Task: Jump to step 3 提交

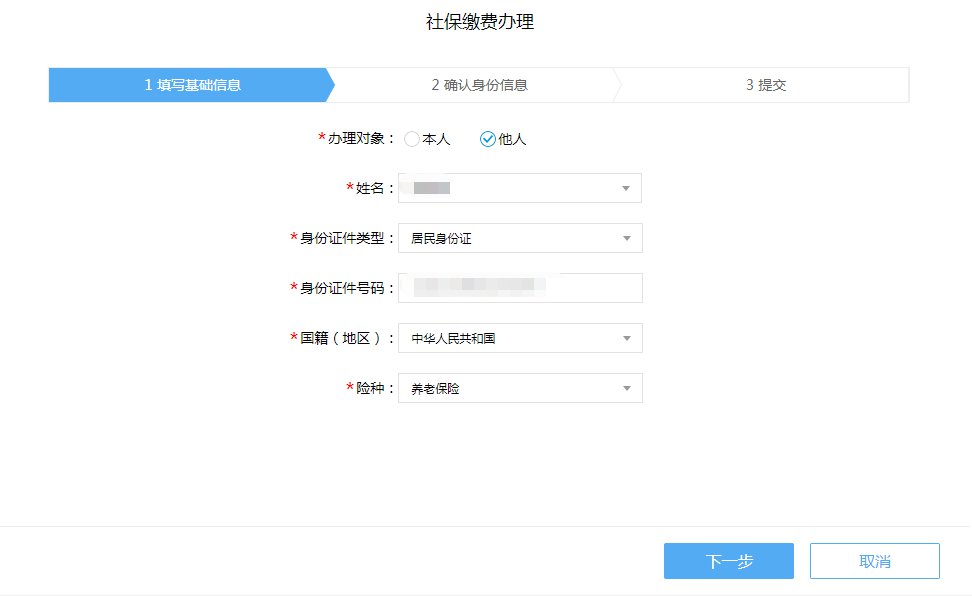Action: pos(766,85)
